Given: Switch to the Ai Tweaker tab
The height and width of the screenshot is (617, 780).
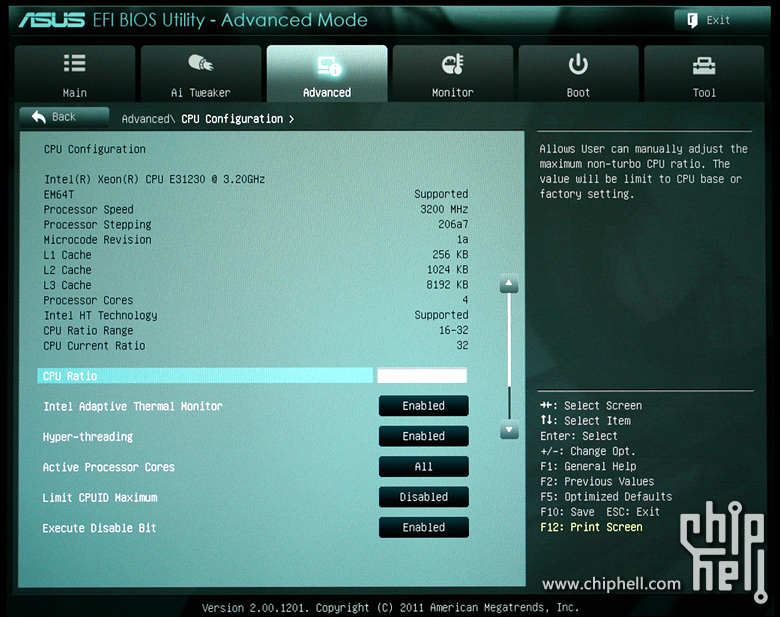Looking at the screenshot, I should (201, 74).
